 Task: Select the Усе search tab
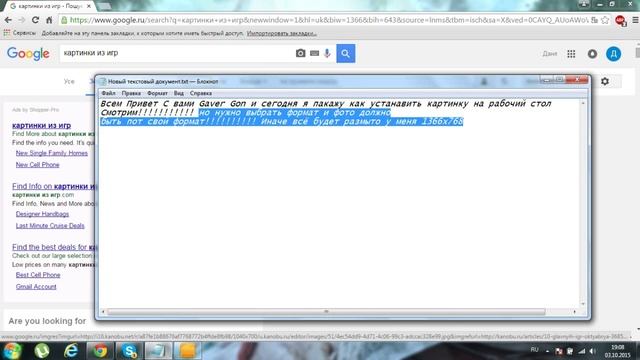[69, 82]
